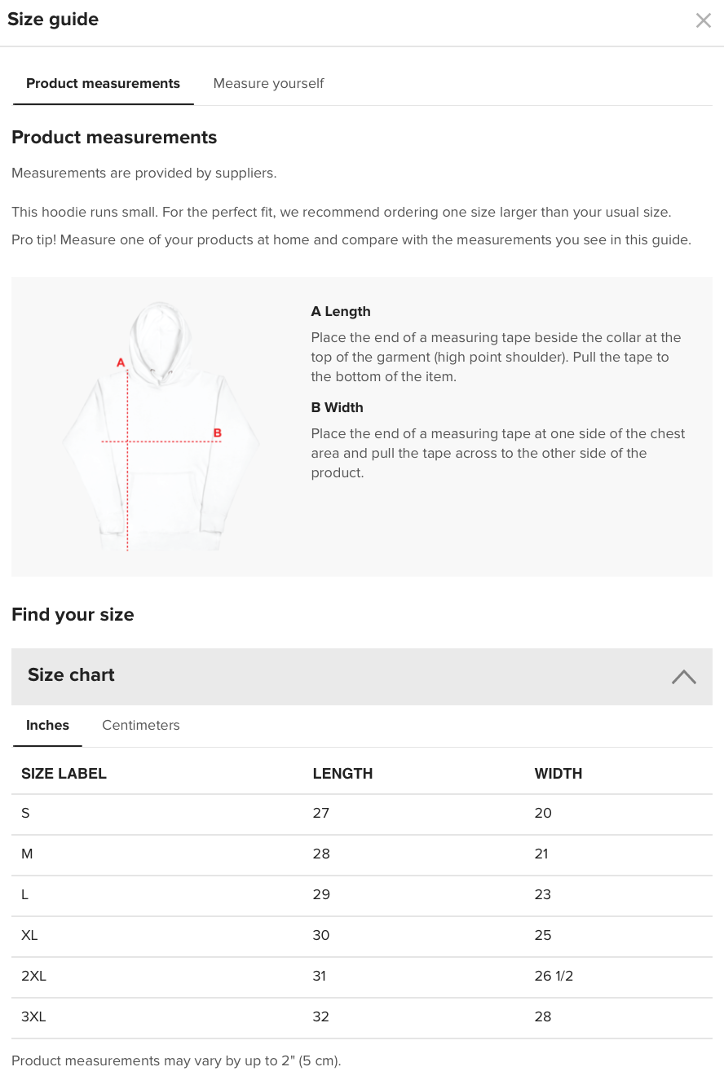Image resolution: width=724 pixels, height=1080 pixels.
Task: Click the Size chart header bar
Action: 362,676
